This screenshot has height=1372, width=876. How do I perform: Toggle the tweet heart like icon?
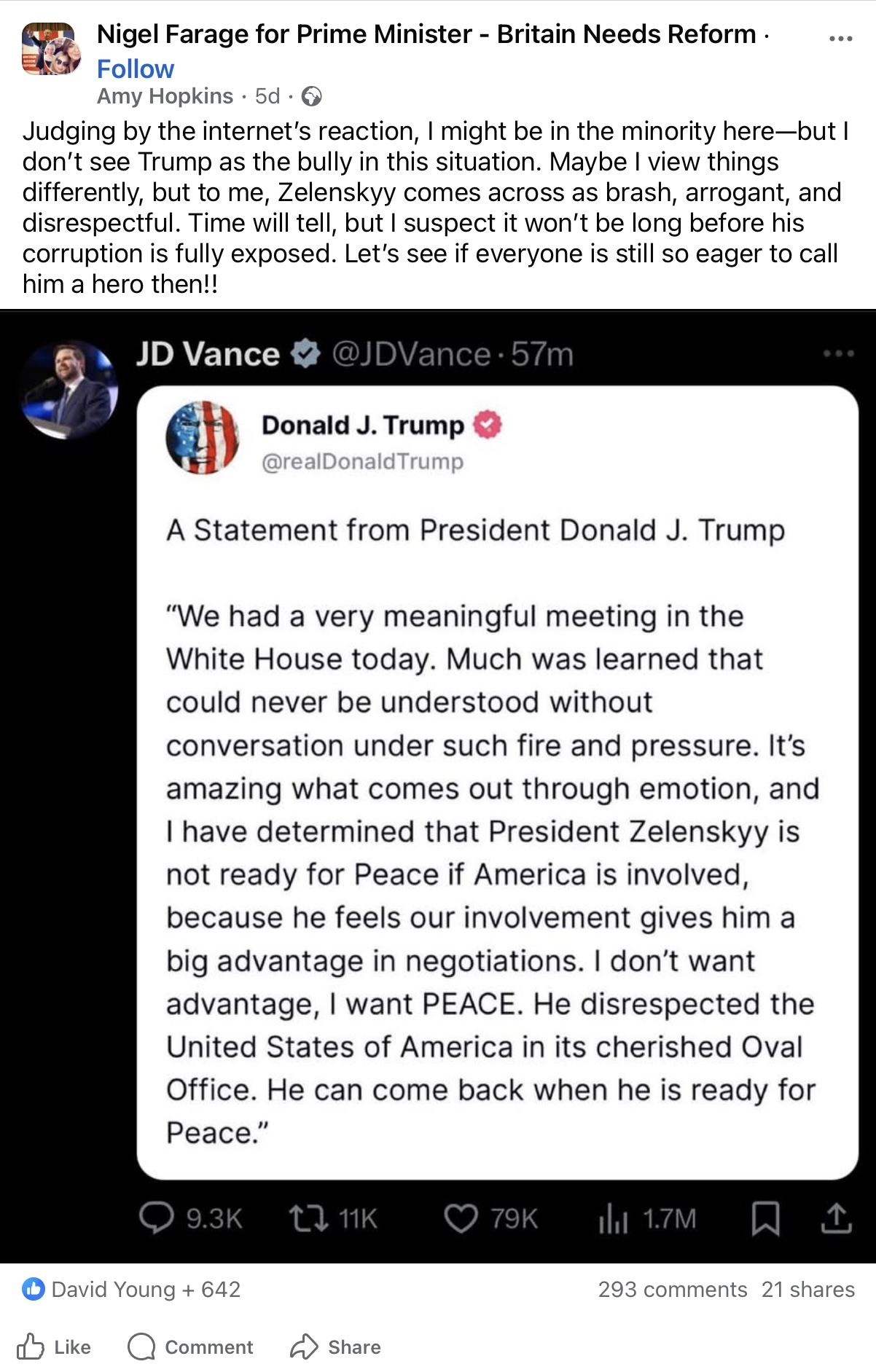point(461,1218)
